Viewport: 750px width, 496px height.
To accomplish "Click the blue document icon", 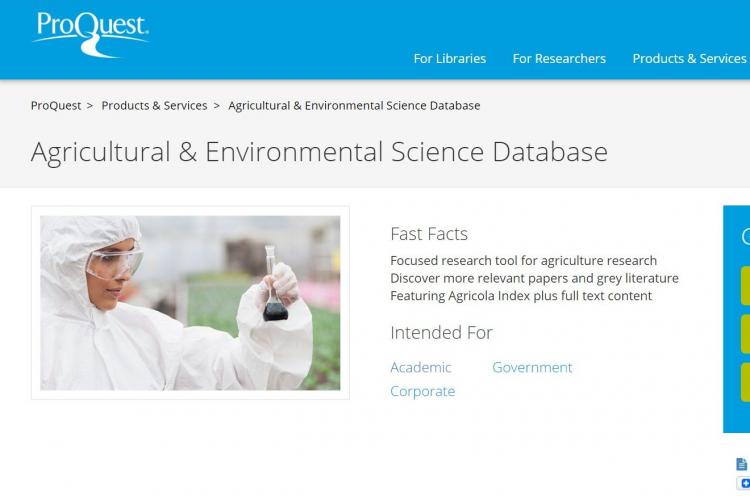I will pyautogui.click(x=741, y=464).
